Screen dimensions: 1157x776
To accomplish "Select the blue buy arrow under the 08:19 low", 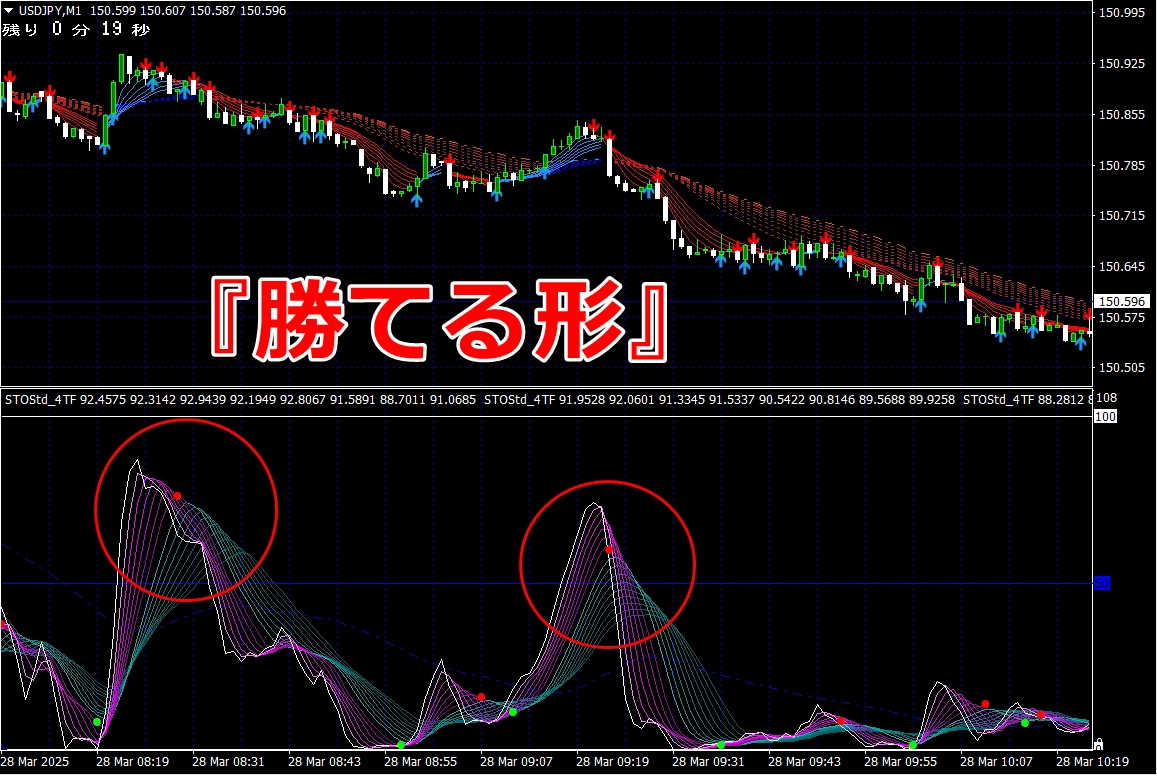I will (x=104, y=146).
